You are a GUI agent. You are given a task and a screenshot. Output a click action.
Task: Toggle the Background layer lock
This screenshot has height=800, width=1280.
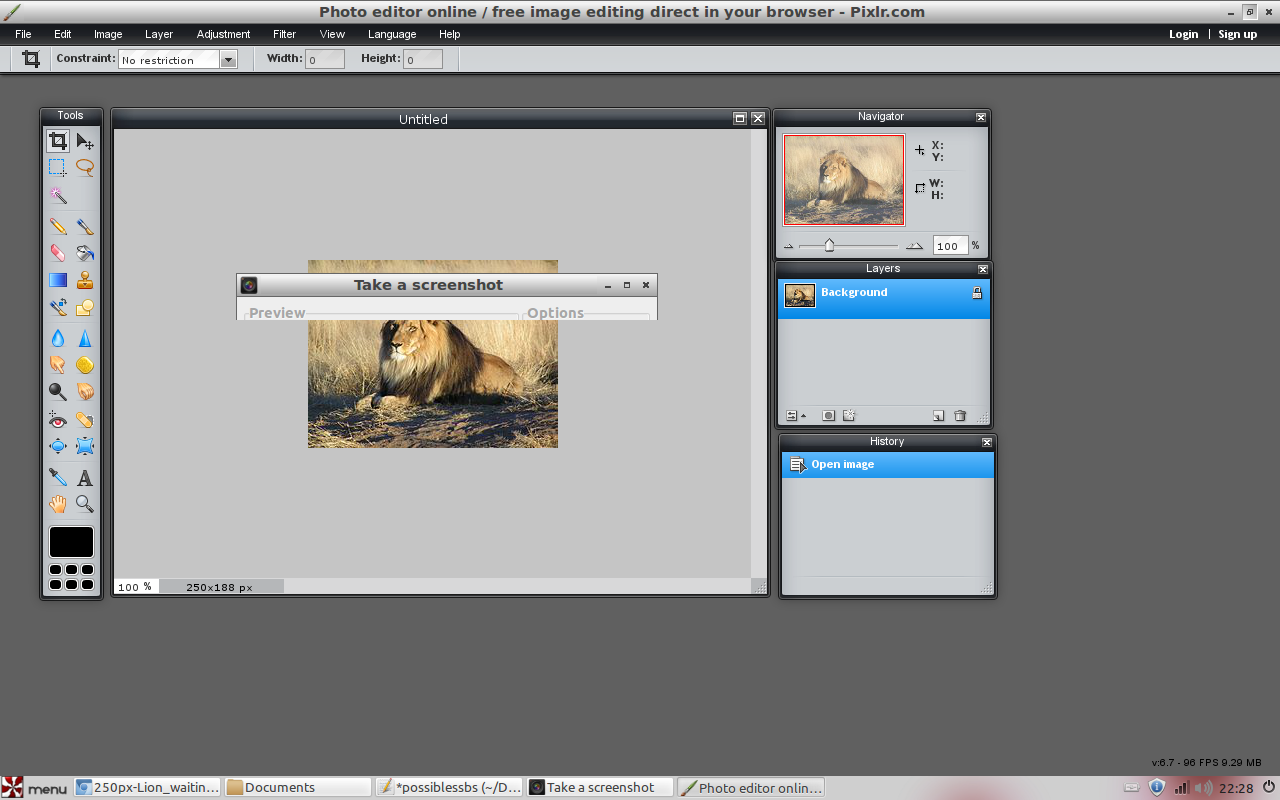coord(977,293)
